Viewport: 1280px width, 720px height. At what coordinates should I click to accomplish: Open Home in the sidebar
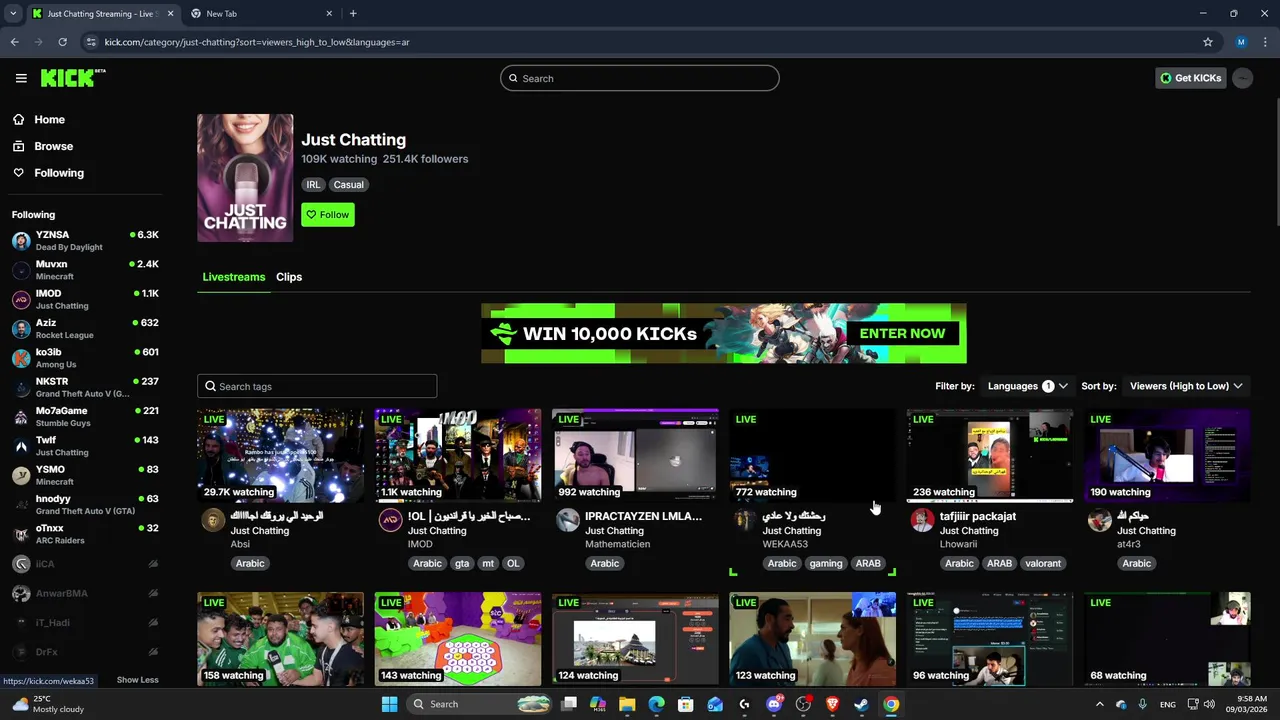tap(49, 119)
